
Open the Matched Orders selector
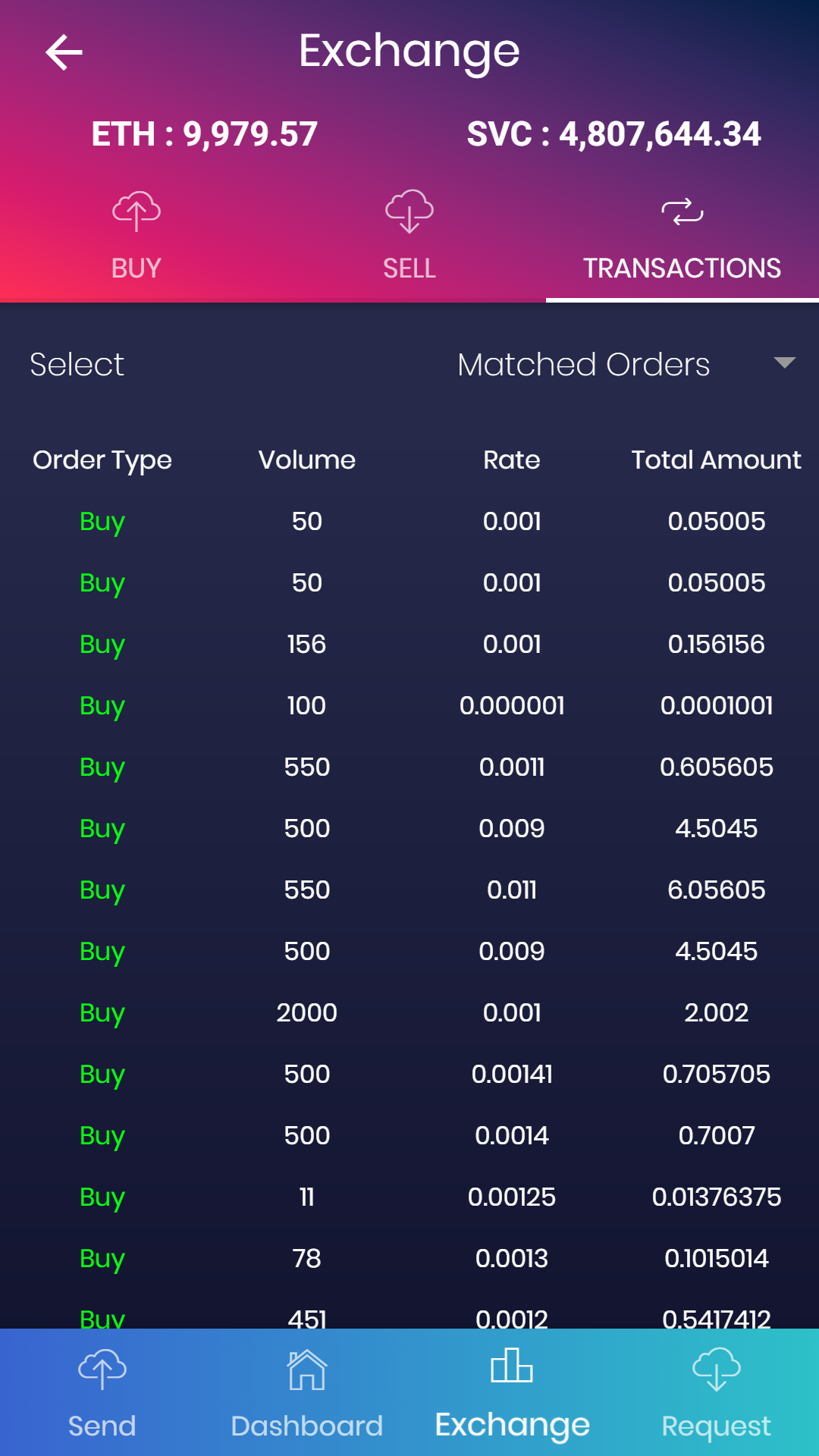(x=584, y=365)
